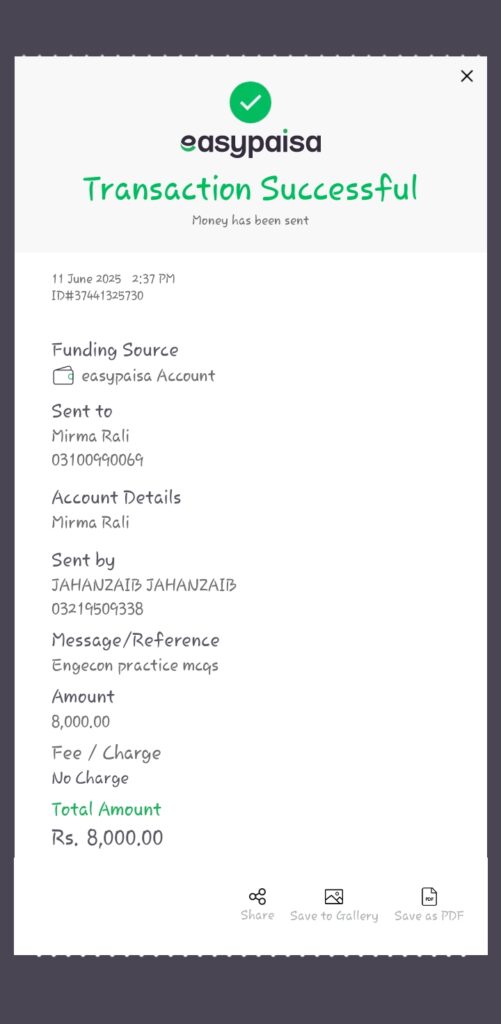Click the sender name JAHANZAIB JAHANZAIB

(x=144, y=585)
